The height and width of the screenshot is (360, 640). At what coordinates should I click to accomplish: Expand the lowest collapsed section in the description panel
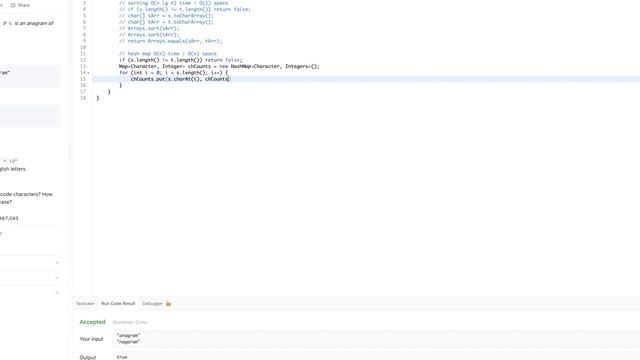[58, 292]
